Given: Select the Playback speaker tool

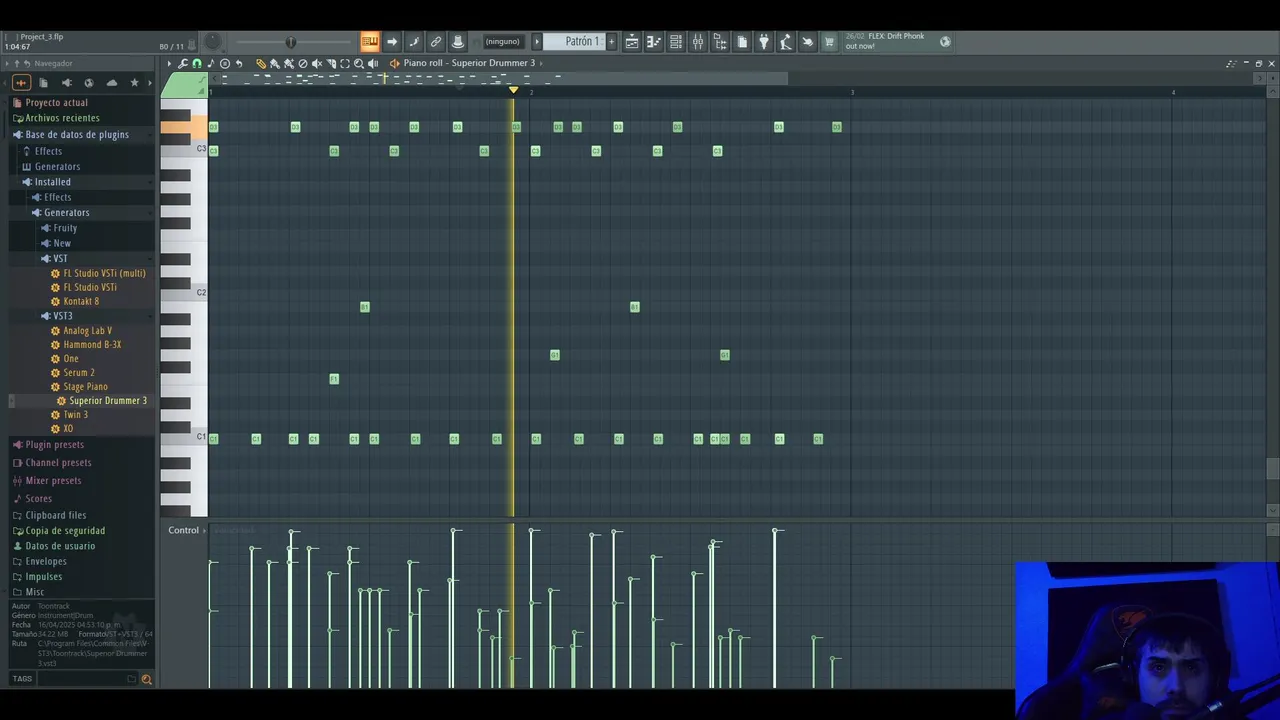Looking at the screenshot, I should click(373, 63).
